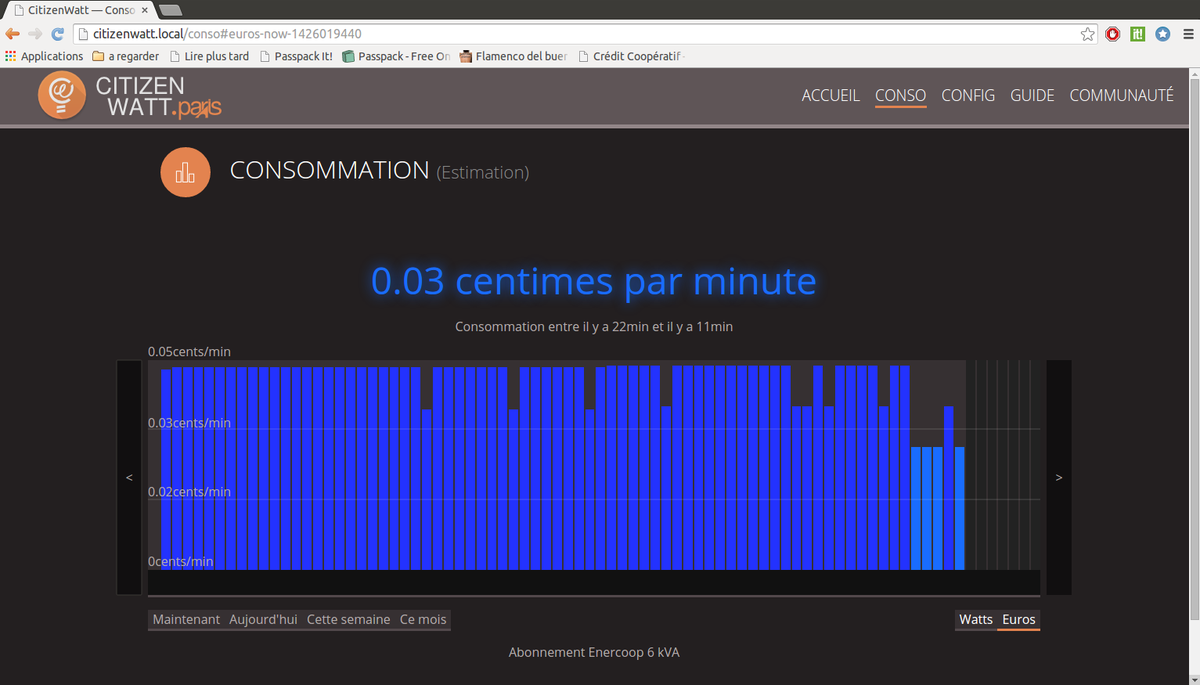Open the CONFIG page
Image resolution: width=1200 pixels, height=685 pixels.
tap(968, 96)
